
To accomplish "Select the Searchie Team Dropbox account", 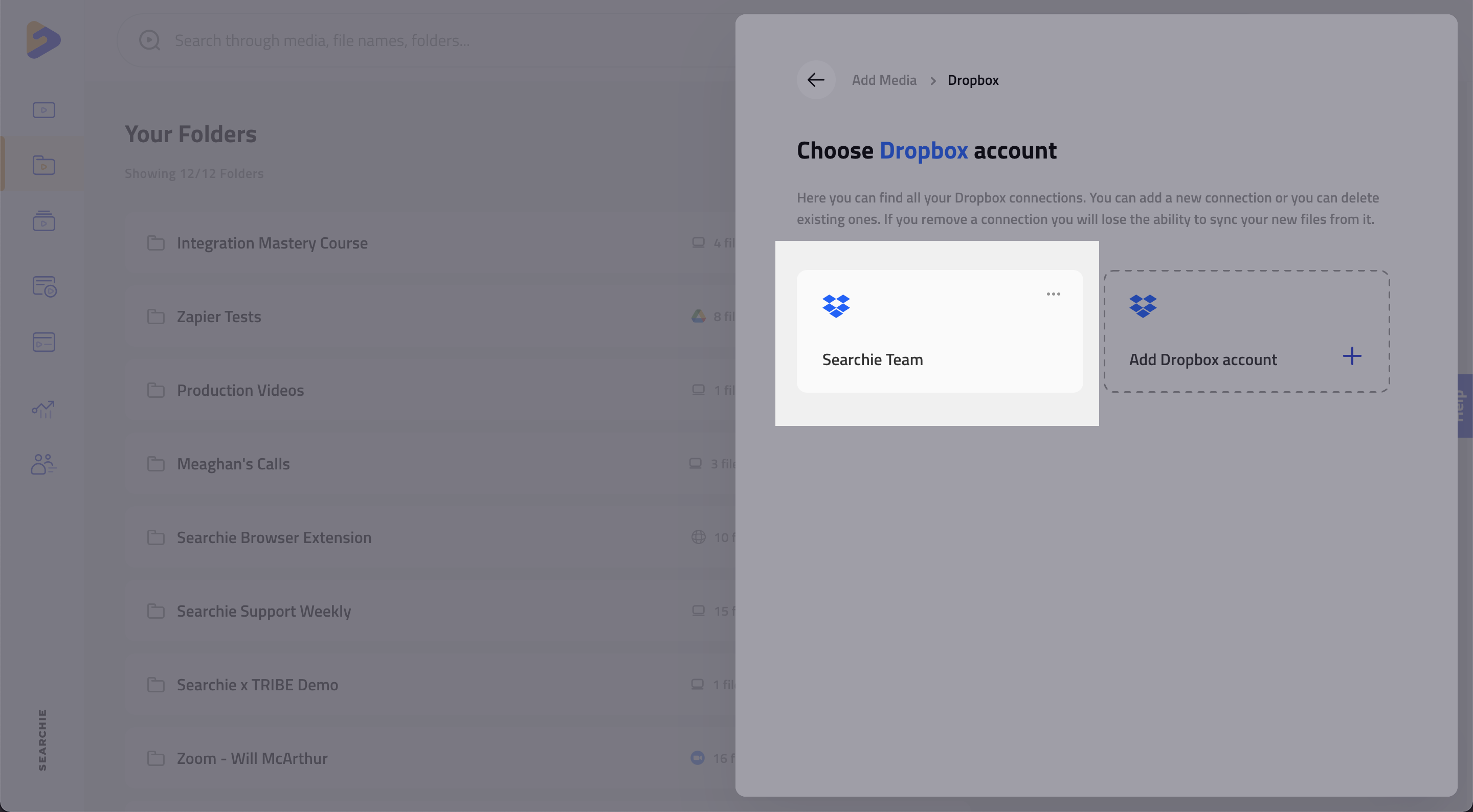I will coord(940,331).
